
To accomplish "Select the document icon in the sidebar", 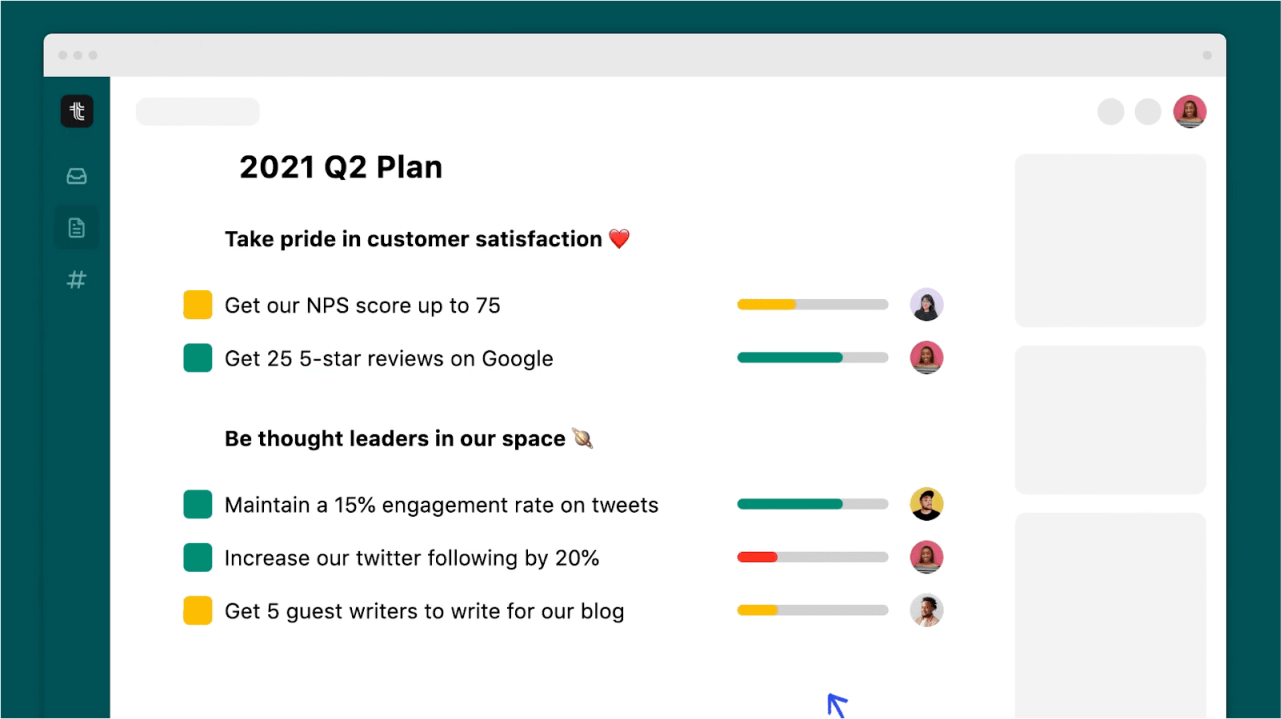I will coord(77,228).
